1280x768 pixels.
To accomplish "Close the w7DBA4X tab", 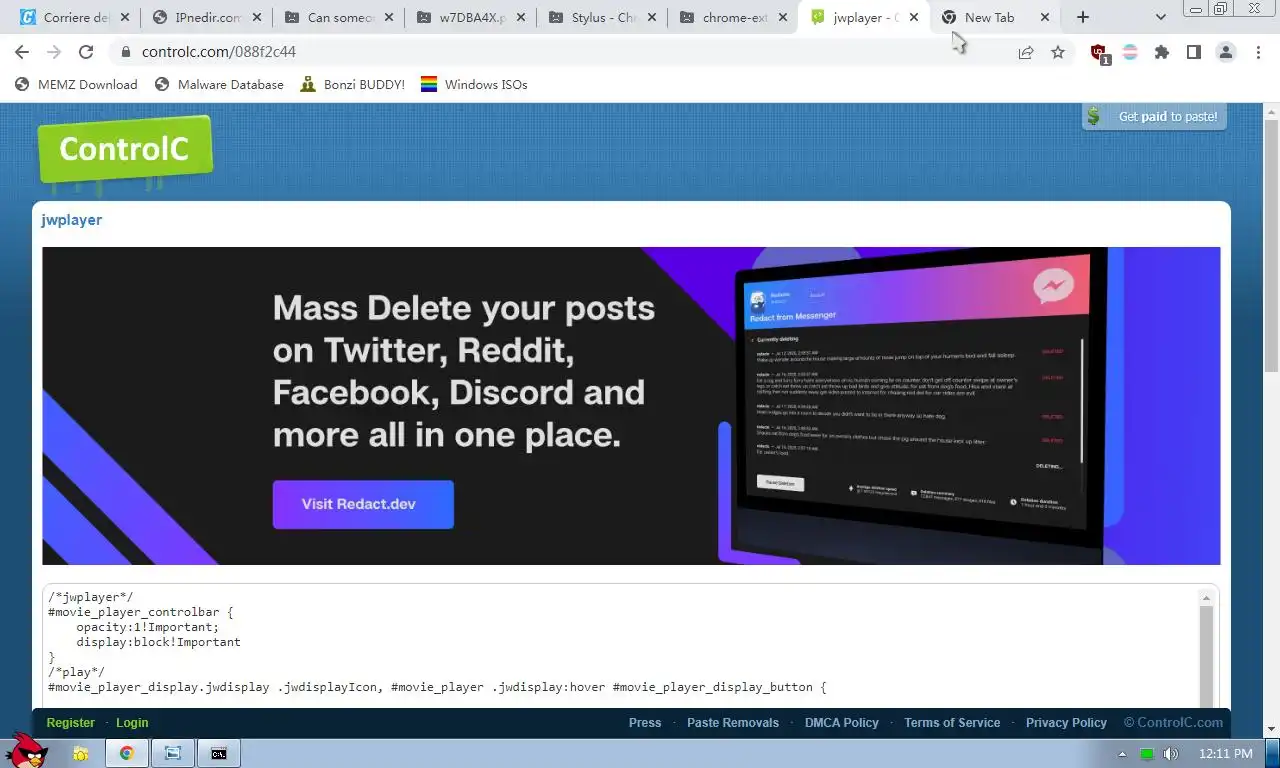I will coord(520,17).
